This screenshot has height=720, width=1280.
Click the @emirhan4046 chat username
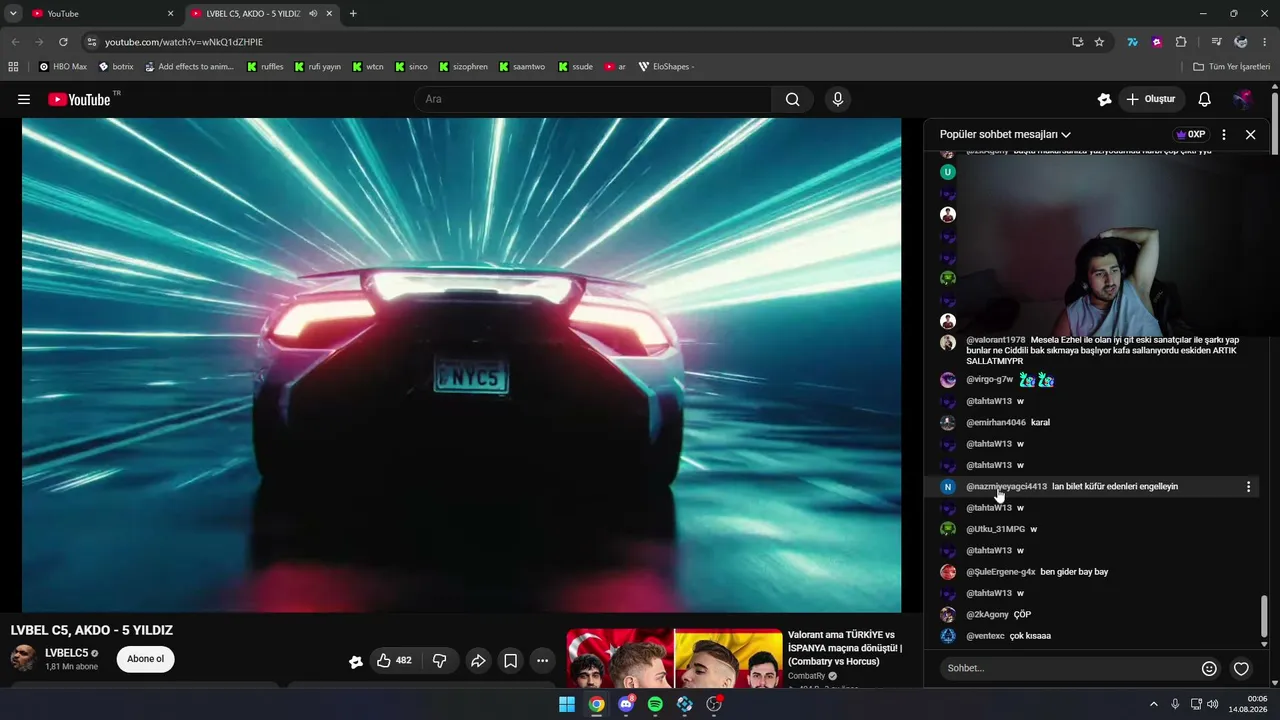click(995, 423)
